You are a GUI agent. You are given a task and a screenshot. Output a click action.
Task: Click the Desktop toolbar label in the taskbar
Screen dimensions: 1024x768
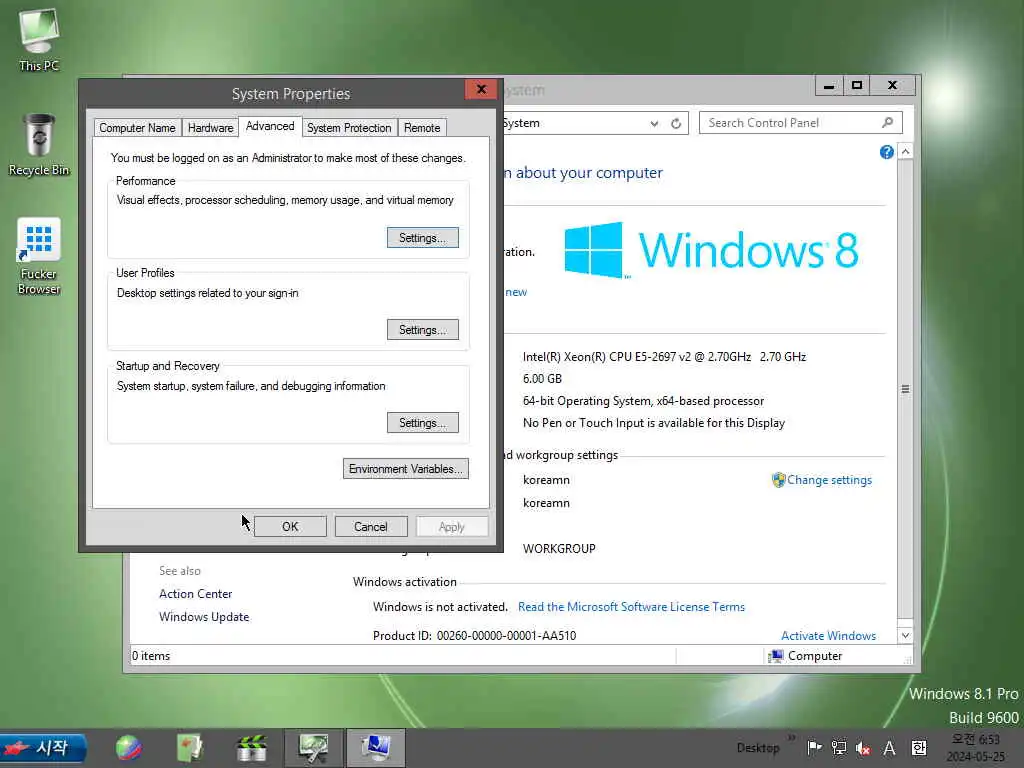click(x=758, y=748)
